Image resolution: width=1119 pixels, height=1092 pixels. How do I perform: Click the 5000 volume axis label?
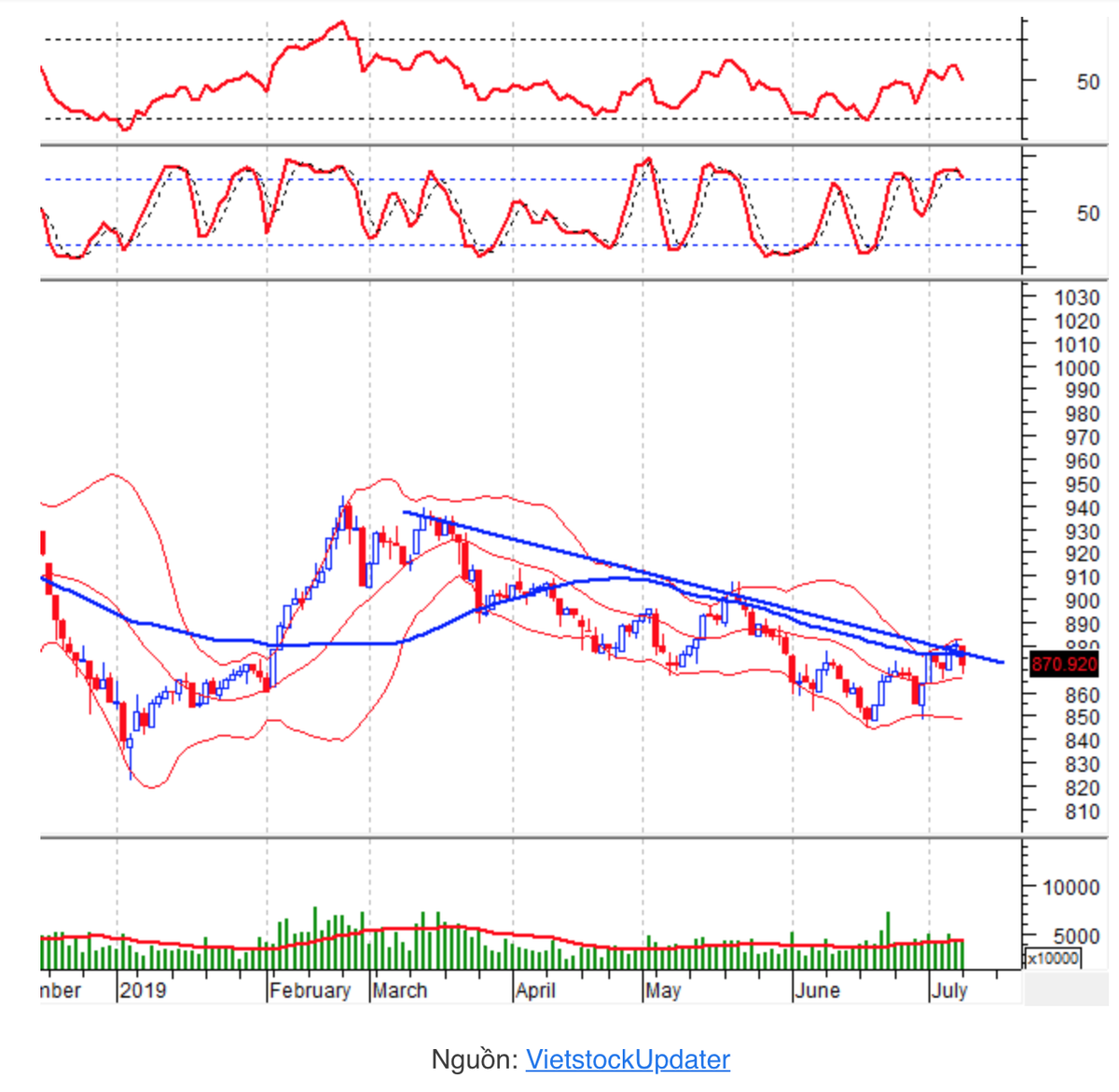click(x=1076, y=935)
